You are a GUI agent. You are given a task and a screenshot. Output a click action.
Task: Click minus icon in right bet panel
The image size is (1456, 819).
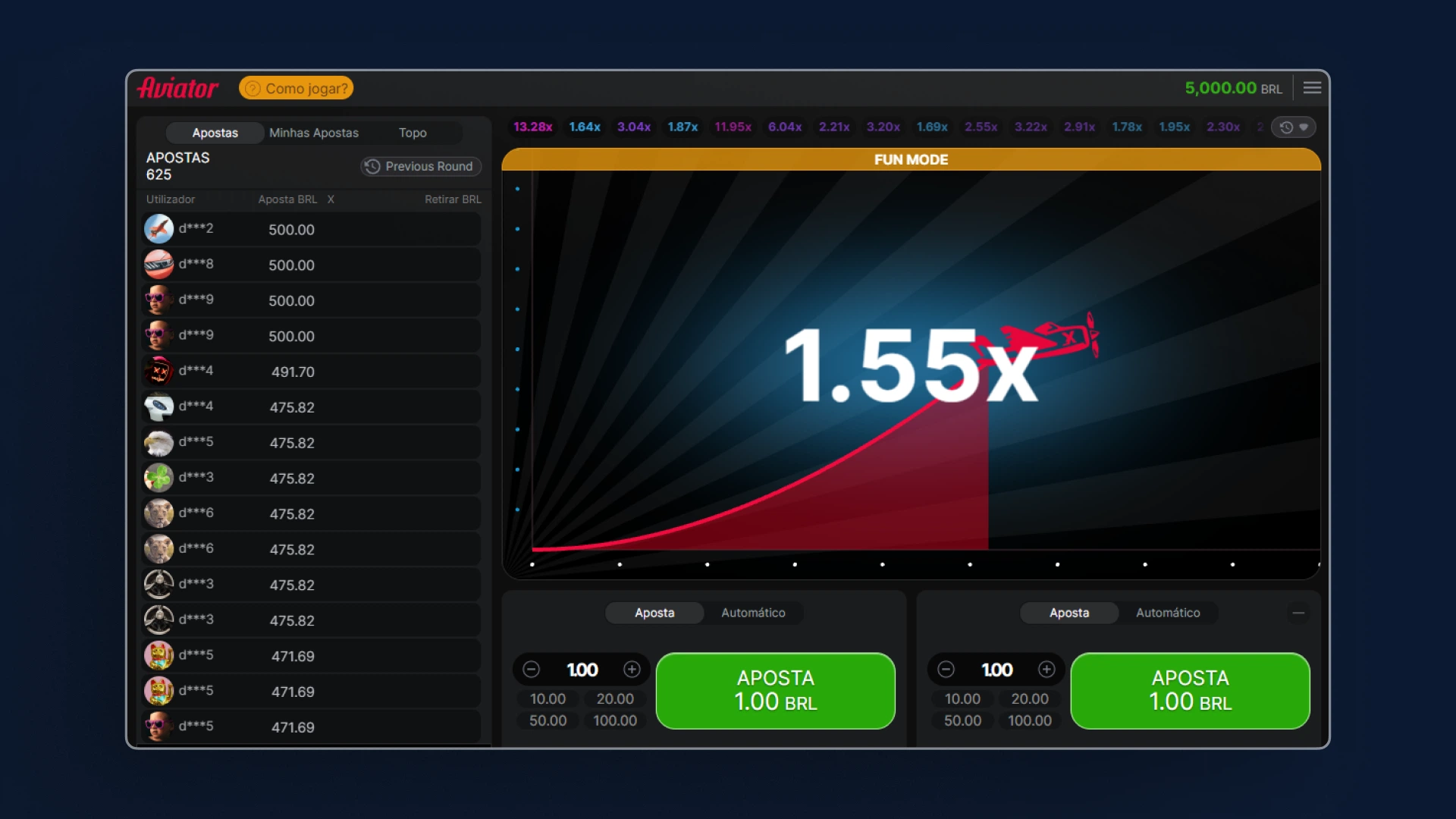(946, 670)
